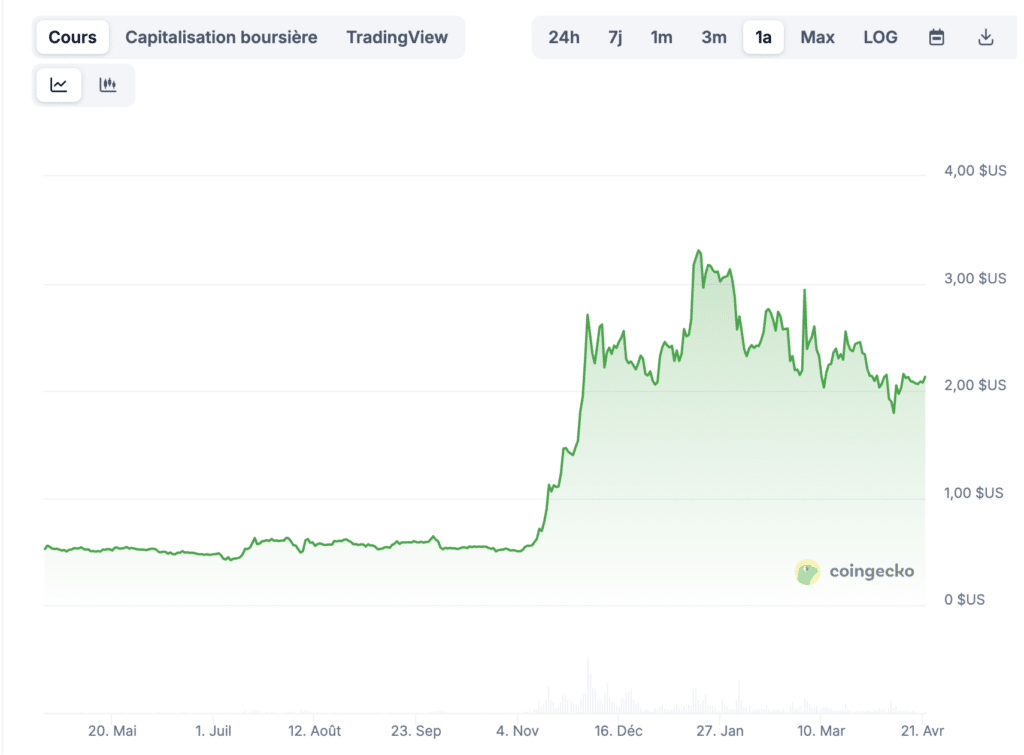
Task: Click the 10. Mar date label
Action: 821,731
